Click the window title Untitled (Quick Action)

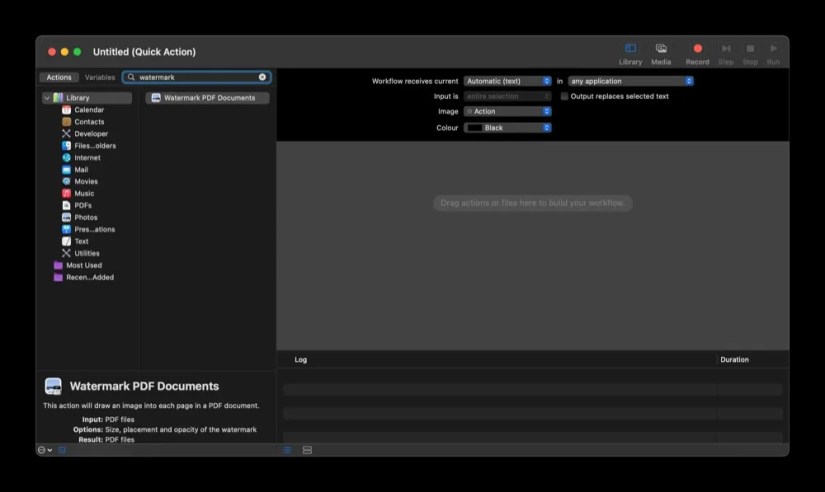[x=144, y=52]
